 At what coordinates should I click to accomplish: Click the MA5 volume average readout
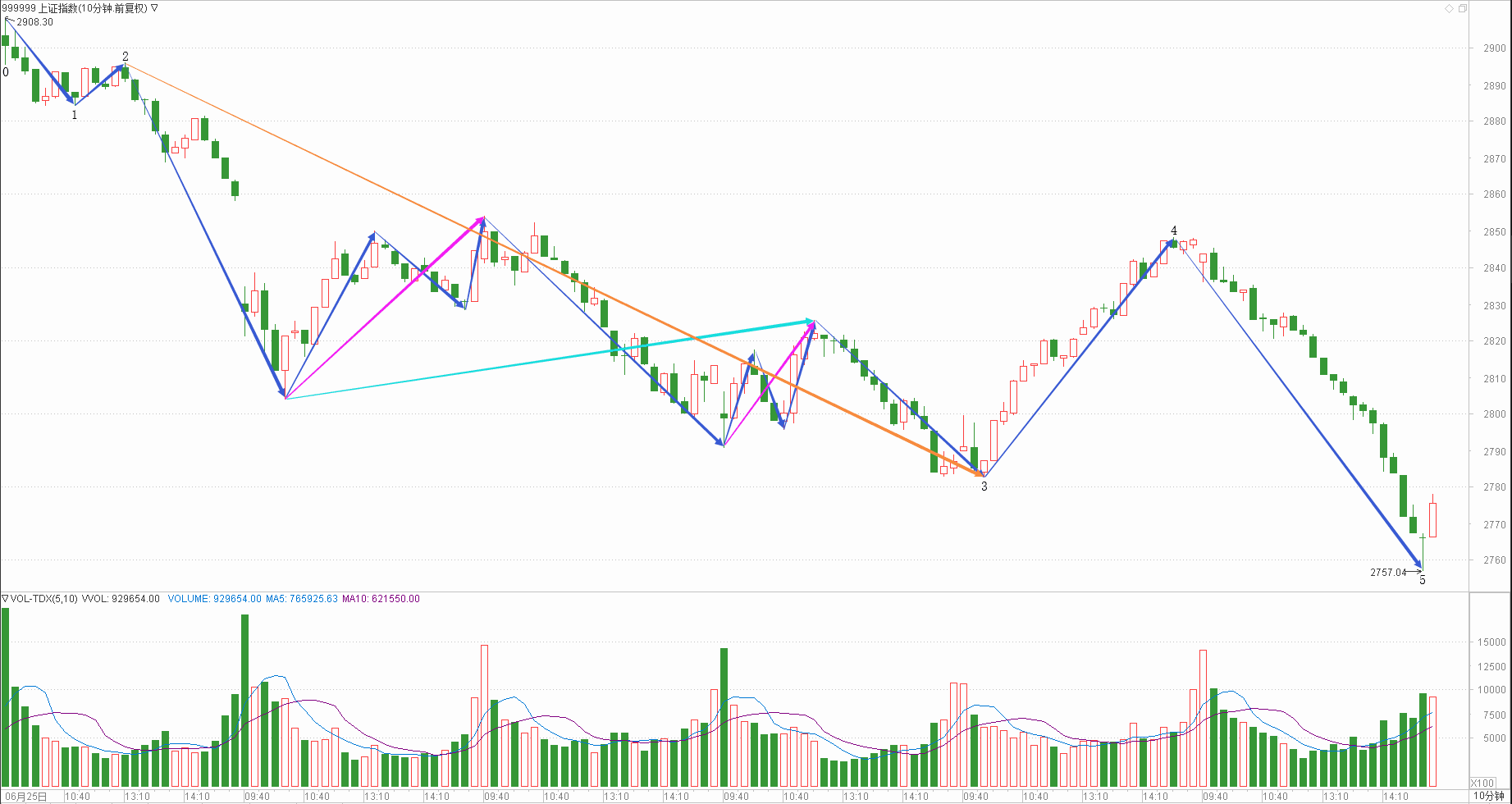tap(302, 599)
